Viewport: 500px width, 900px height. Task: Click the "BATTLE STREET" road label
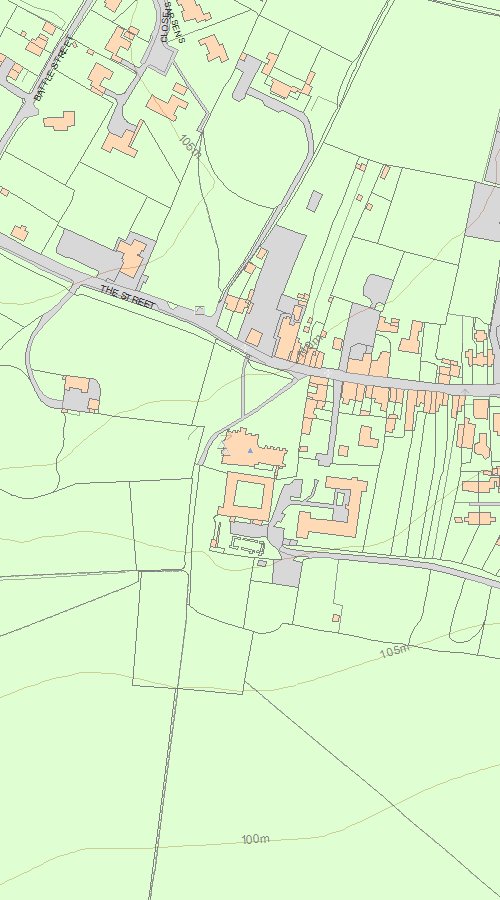pos(53,68)
